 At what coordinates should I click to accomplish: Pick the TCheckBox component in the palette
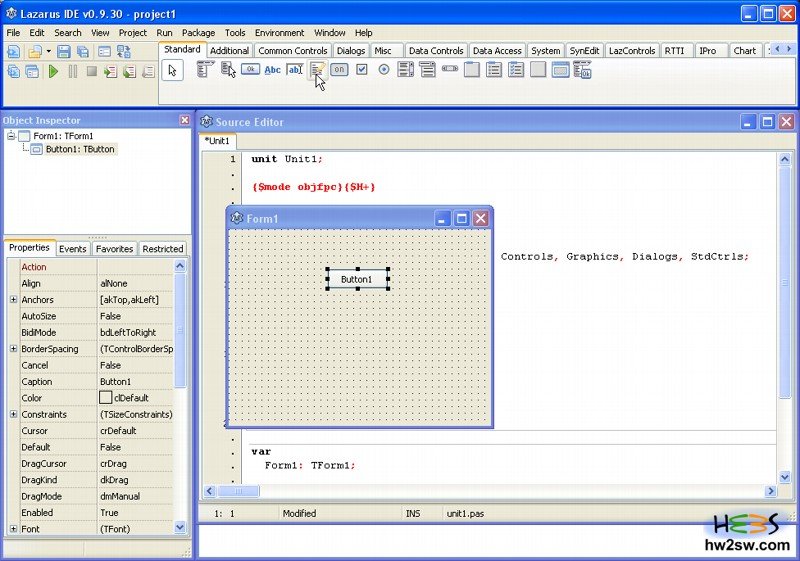point(362,69)
